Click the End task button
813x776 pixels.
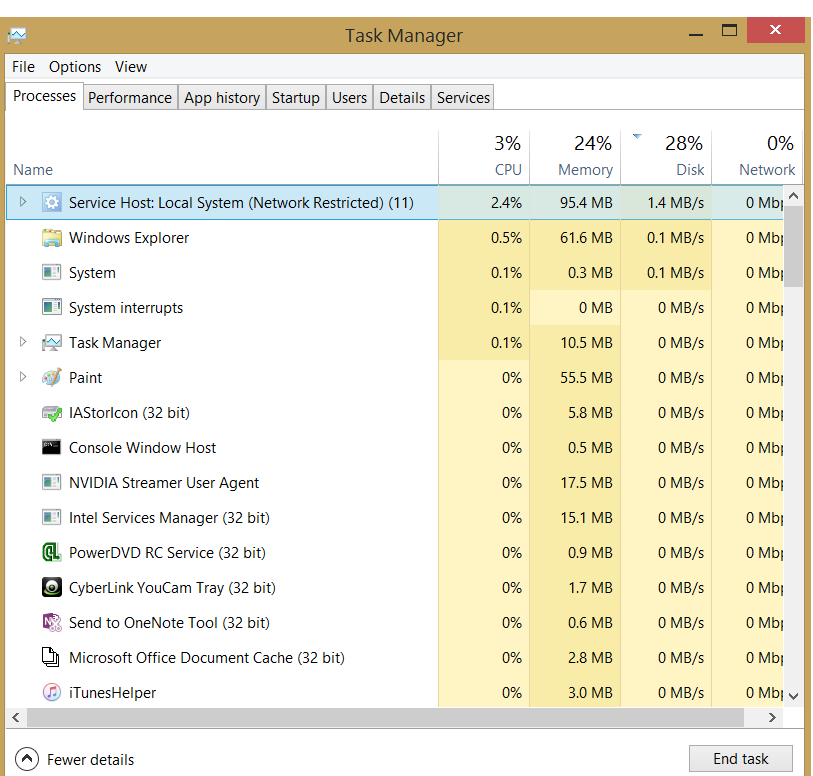(740, 759)
